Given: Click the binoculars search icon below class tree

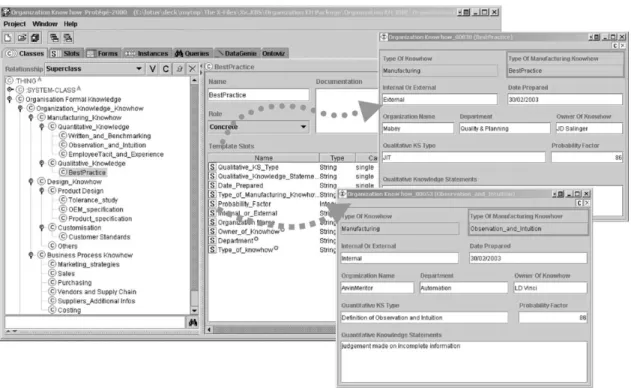Looking at the screenshot, I should coord(193,323).
